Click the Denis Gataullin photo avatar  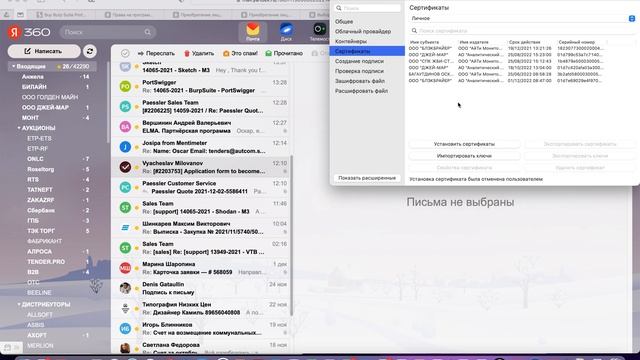coord(125,288)
